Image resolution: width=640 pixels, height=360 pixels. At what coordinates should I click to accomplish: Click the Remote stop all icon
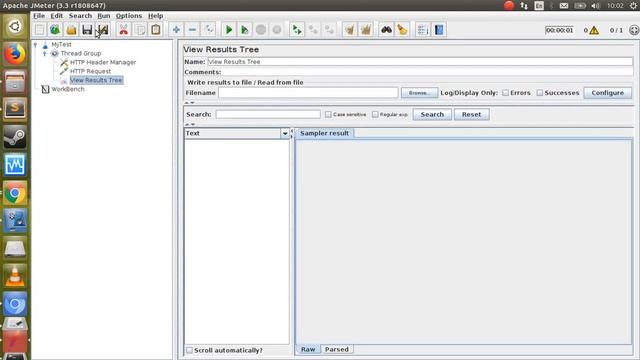(313, 30)
